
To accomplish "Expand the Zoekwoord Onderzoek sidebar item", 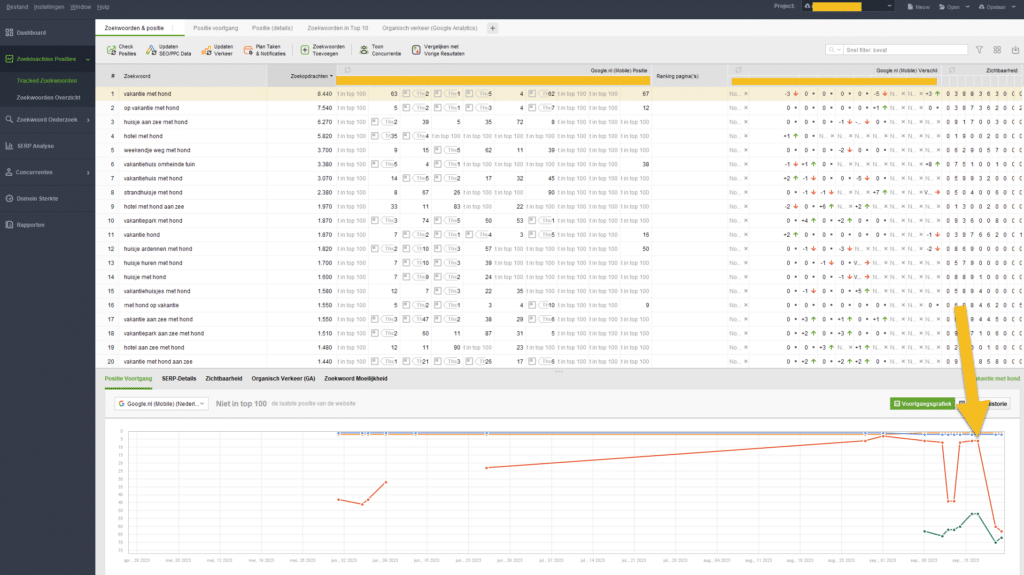I will pyautogui.click(x=88, y=120).
